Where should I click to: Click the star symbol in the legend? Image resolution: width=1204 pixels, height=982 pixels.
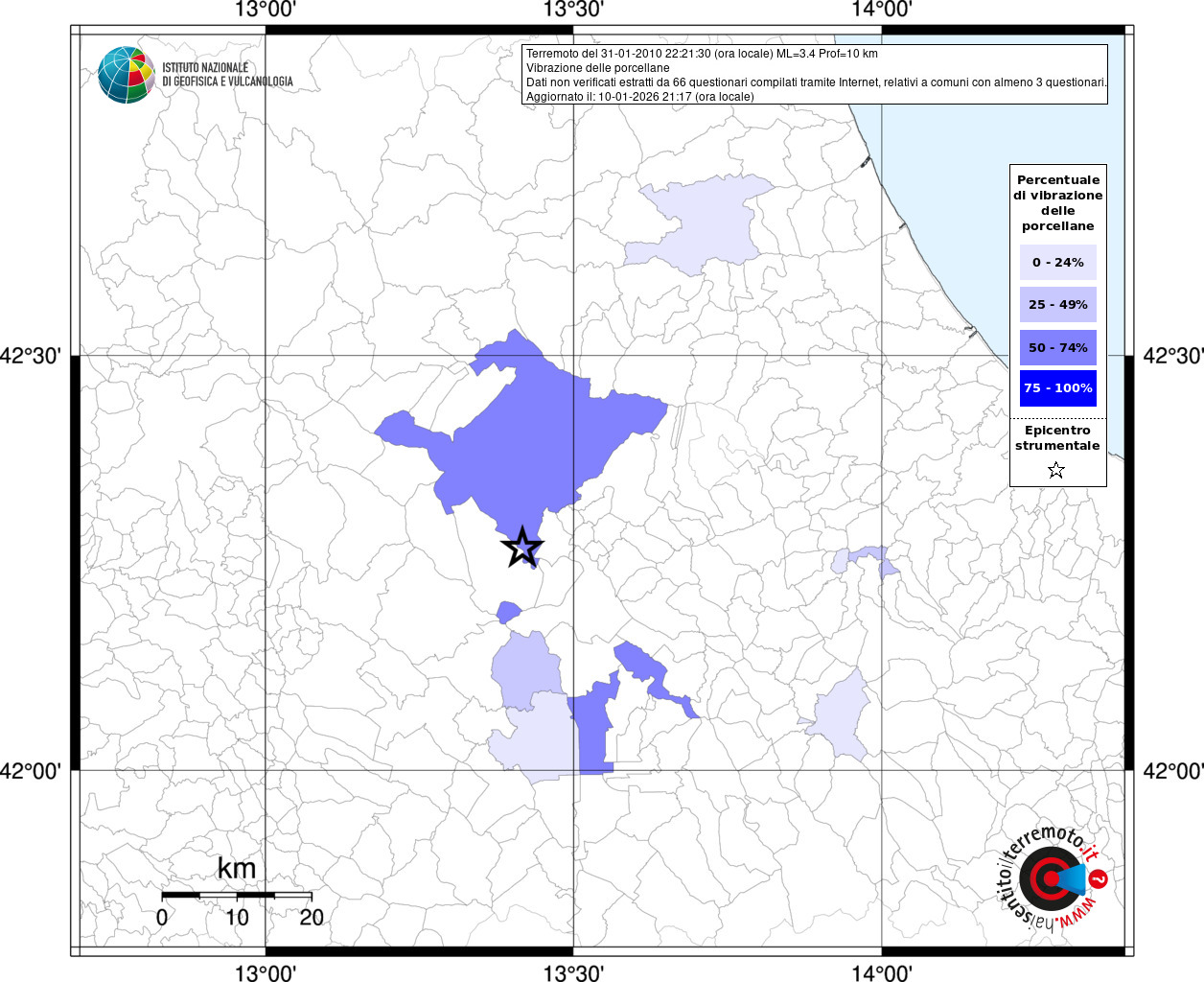(x=1056, y=470)
